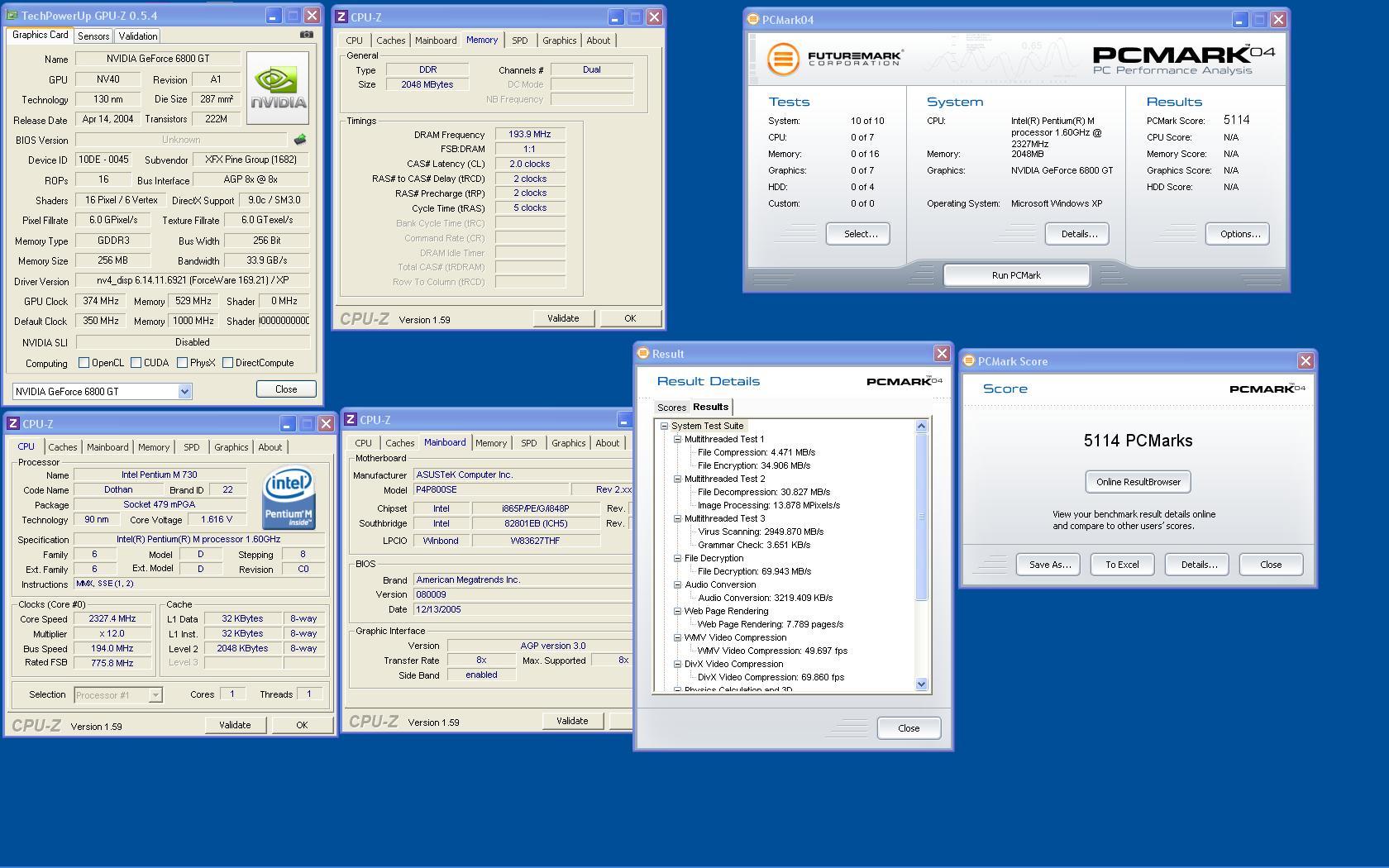Click Validate in the CPU-Z Mainboard window
The image size is (1389, 868).
572,721
